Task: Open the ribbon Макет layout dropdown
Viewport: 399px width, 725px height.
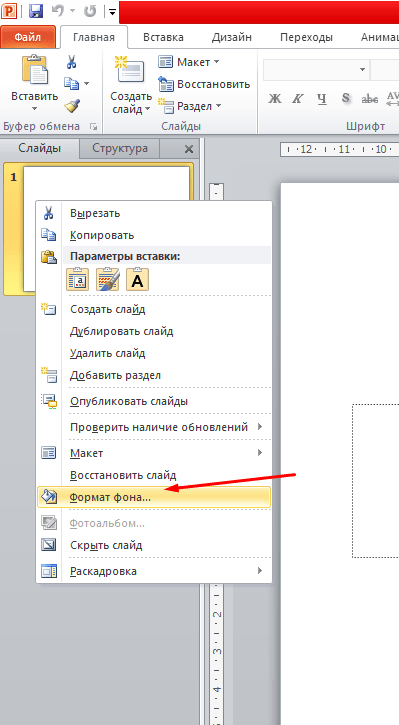Action: click(189, 61)
